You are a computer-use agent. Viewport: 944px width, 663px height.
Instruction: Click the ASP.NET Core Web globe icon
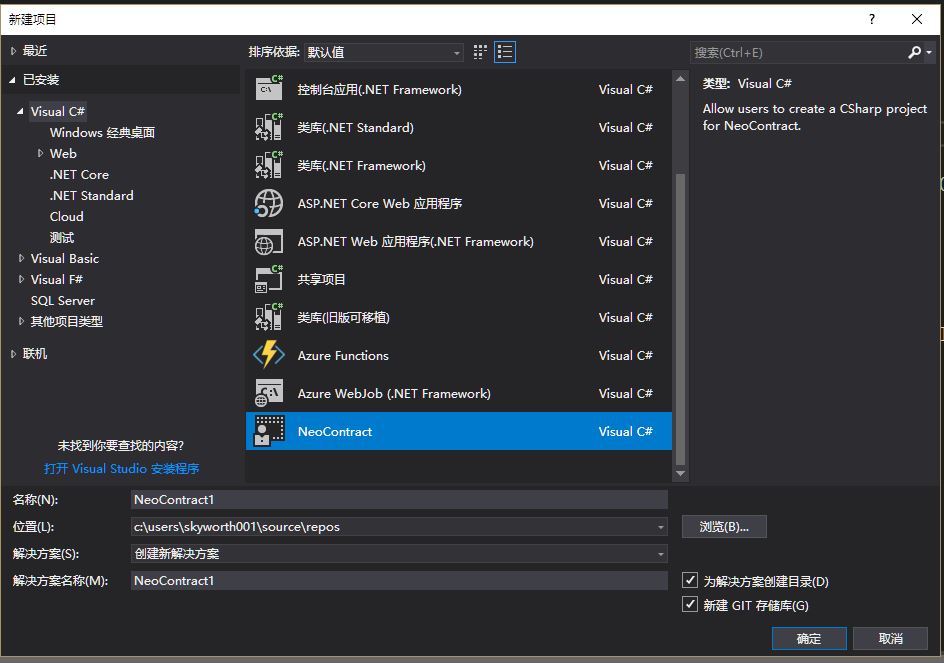tap(269, 203)
